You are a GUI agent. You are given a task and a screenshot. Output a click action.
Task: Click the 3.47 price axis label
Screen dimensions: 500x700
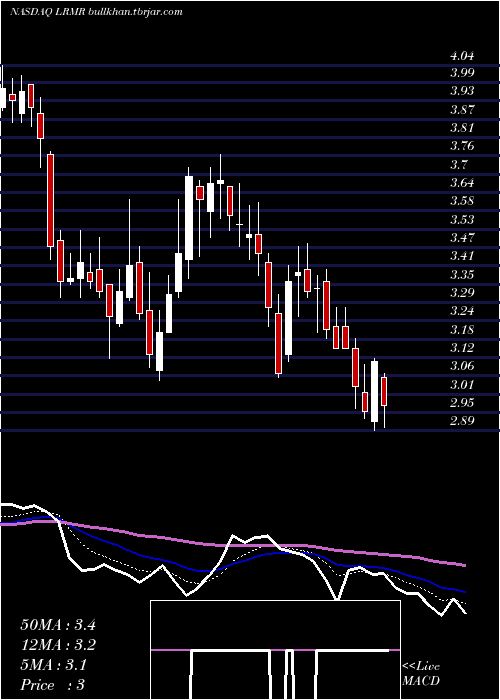(x=462, y=238)
